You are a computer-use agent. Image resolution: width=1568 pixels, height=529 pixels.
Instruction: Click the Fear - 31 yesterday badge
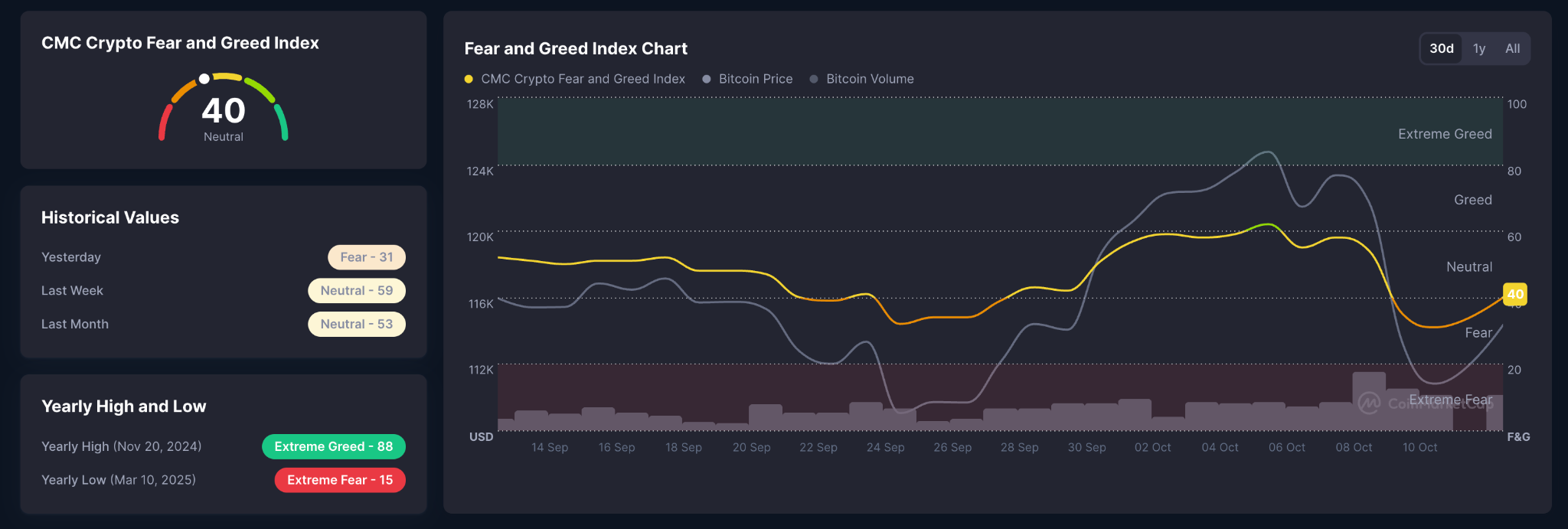pyautogui.click(x=367, y=257)
